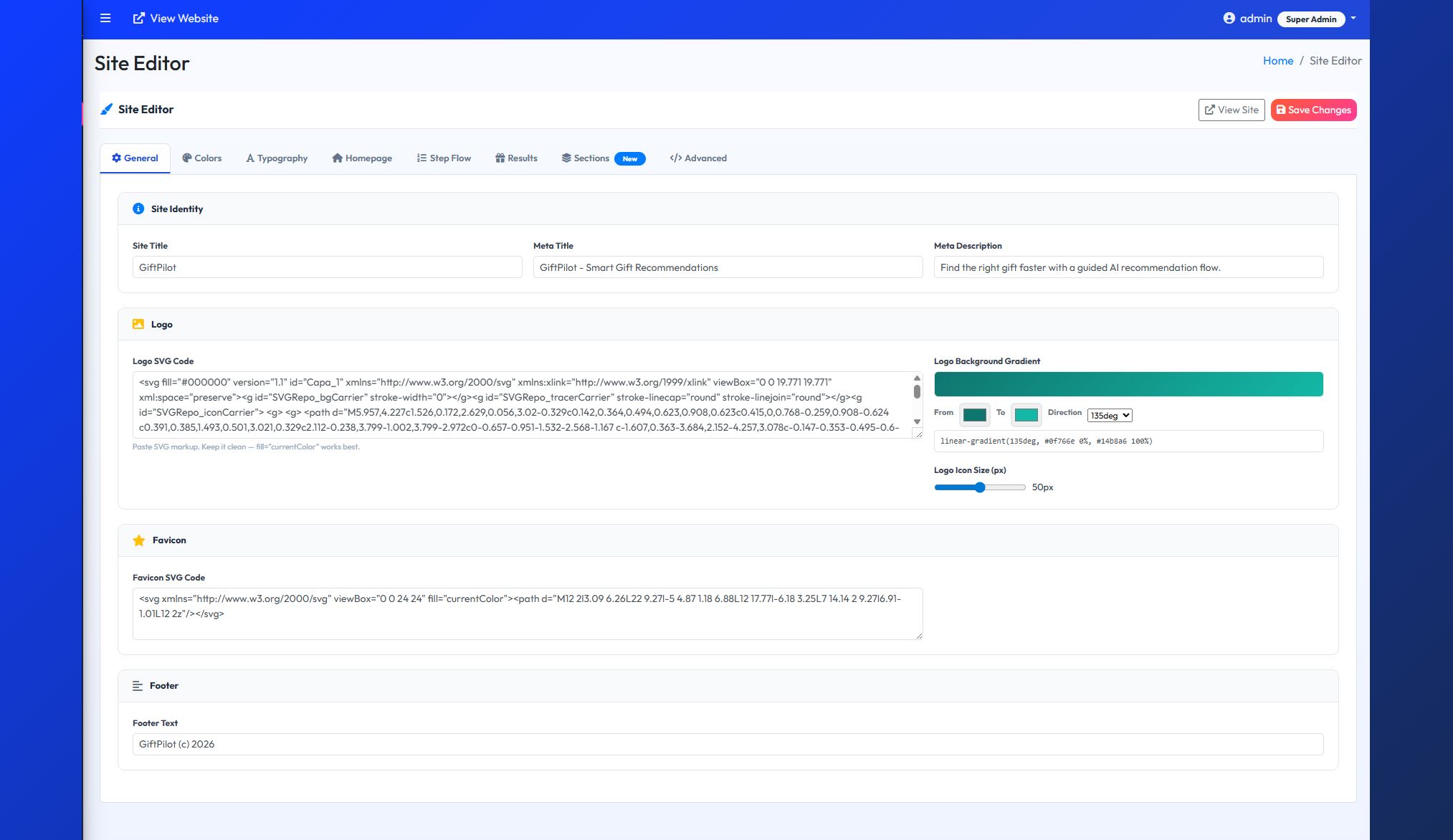1453x840 pixels.
Task: Click the View Website external link icon
Action: coord(139,19)
